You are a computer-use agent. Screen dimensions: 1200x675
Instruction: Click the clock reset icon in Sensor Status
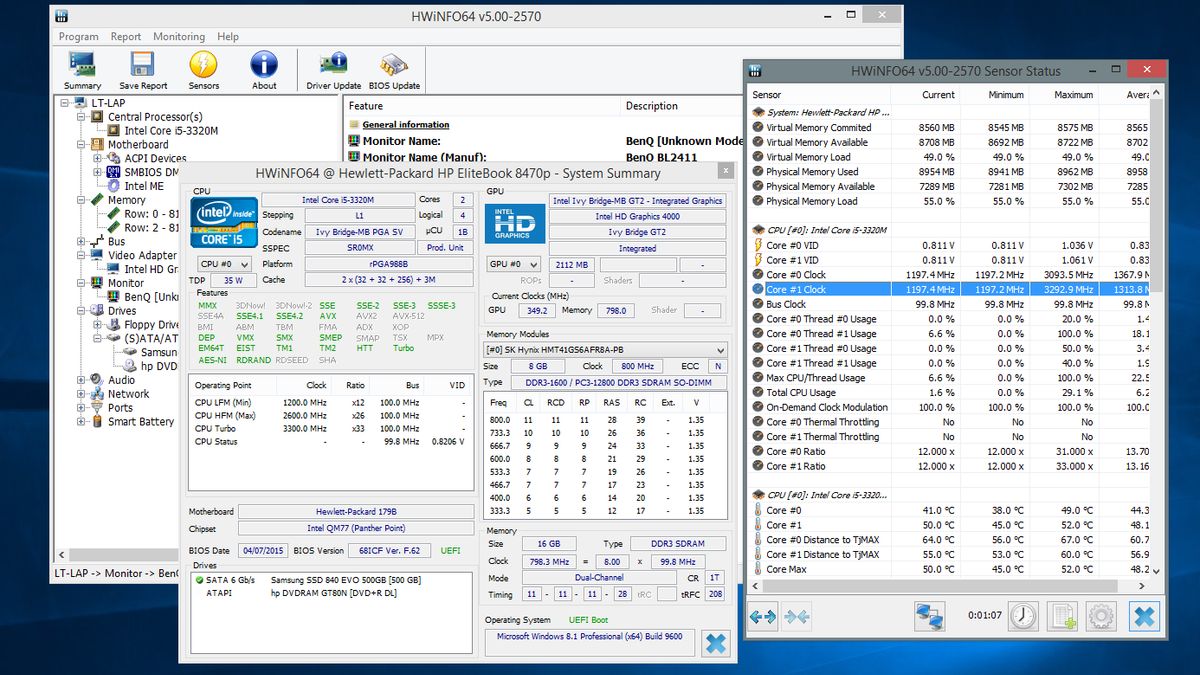tap(1023, 616)
